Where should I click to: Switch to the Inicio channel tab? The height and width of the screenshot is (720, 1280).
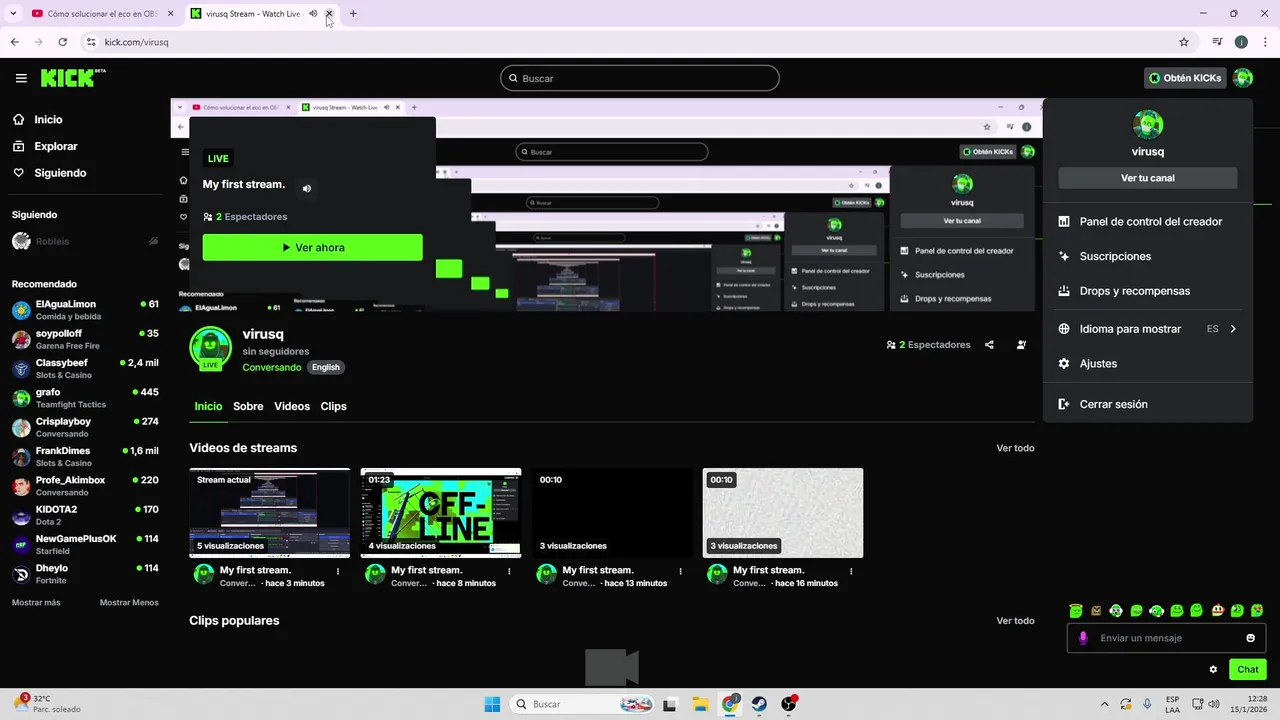coord(208,406)
